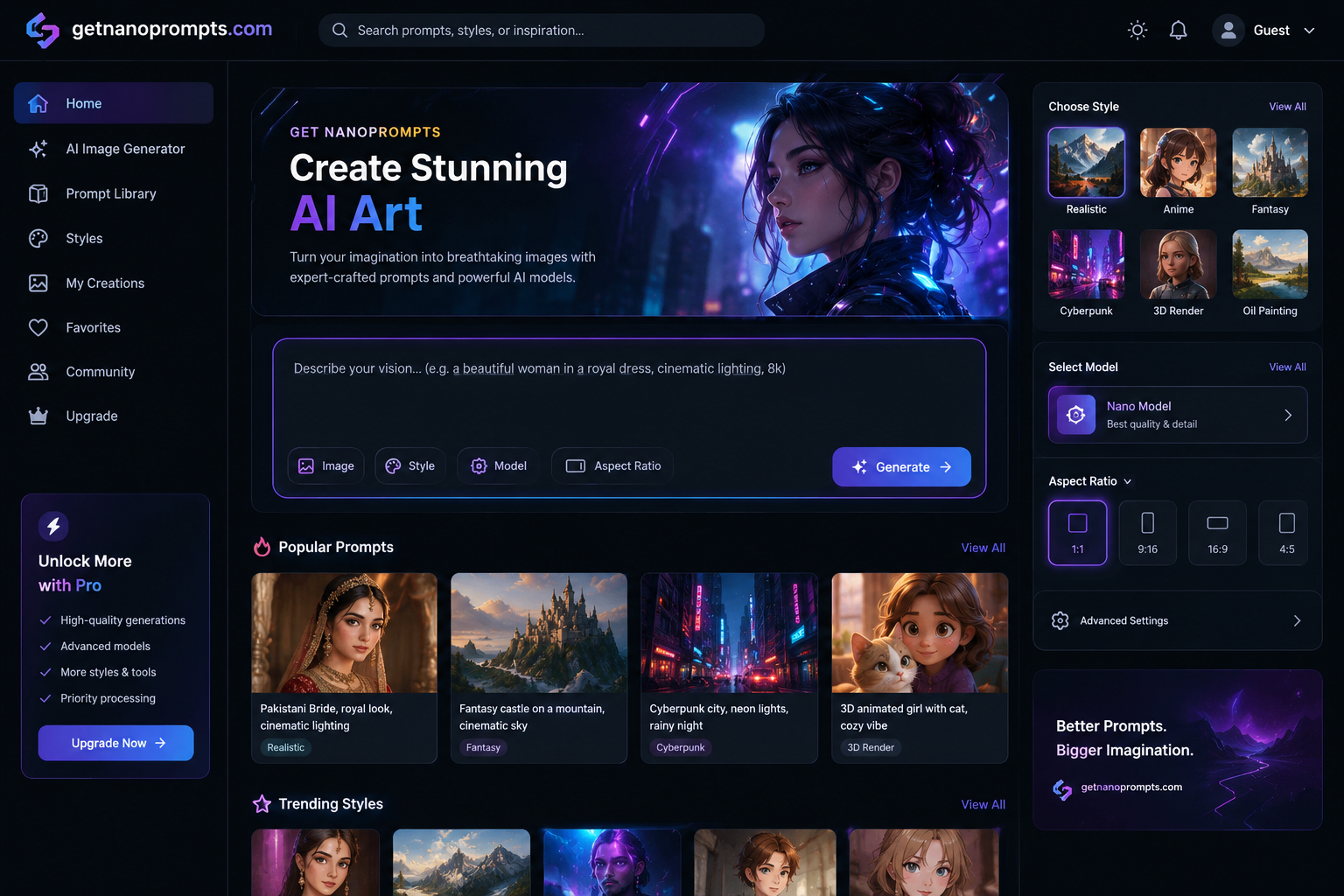Click the Upgrade crown icon
1344x896 pixels.
click(x=38, y=416)
